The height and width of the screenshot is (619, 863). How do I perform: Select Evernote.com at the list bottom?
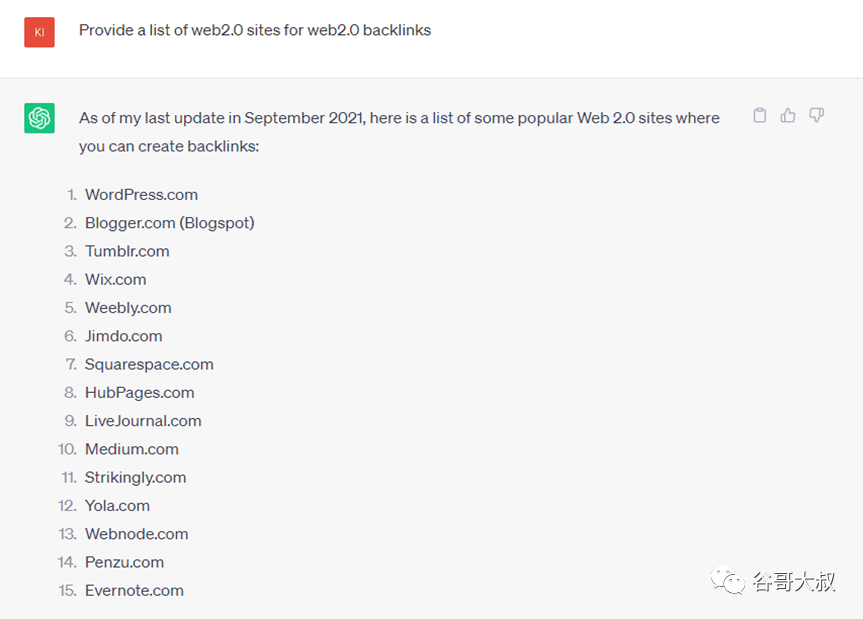click(x=134, y=590)
